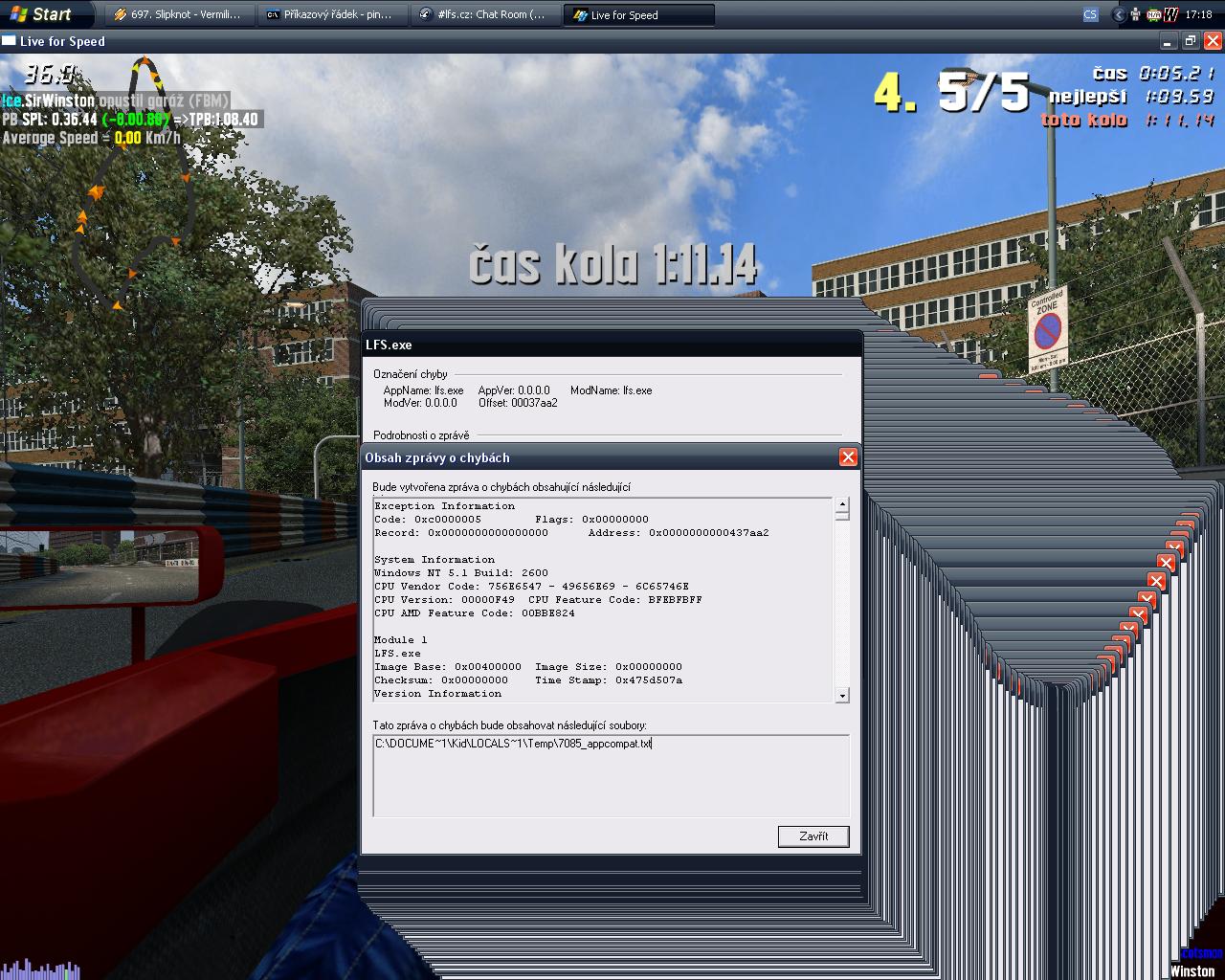Click the 'nejlepší' best lap time

pyautogui.click(x=1131, y=97)
